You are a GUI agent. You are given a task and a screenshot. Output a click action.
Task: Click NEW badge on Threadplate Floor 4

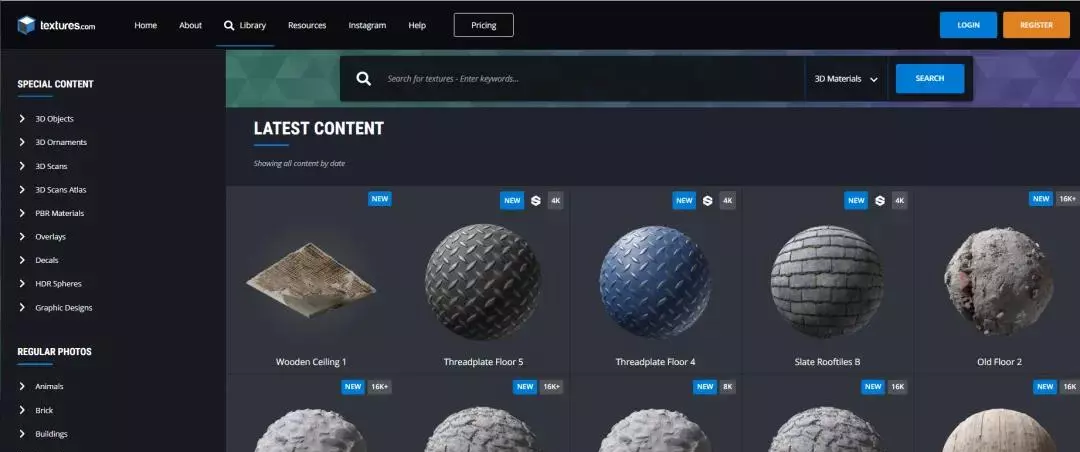(x=684, y=201)
